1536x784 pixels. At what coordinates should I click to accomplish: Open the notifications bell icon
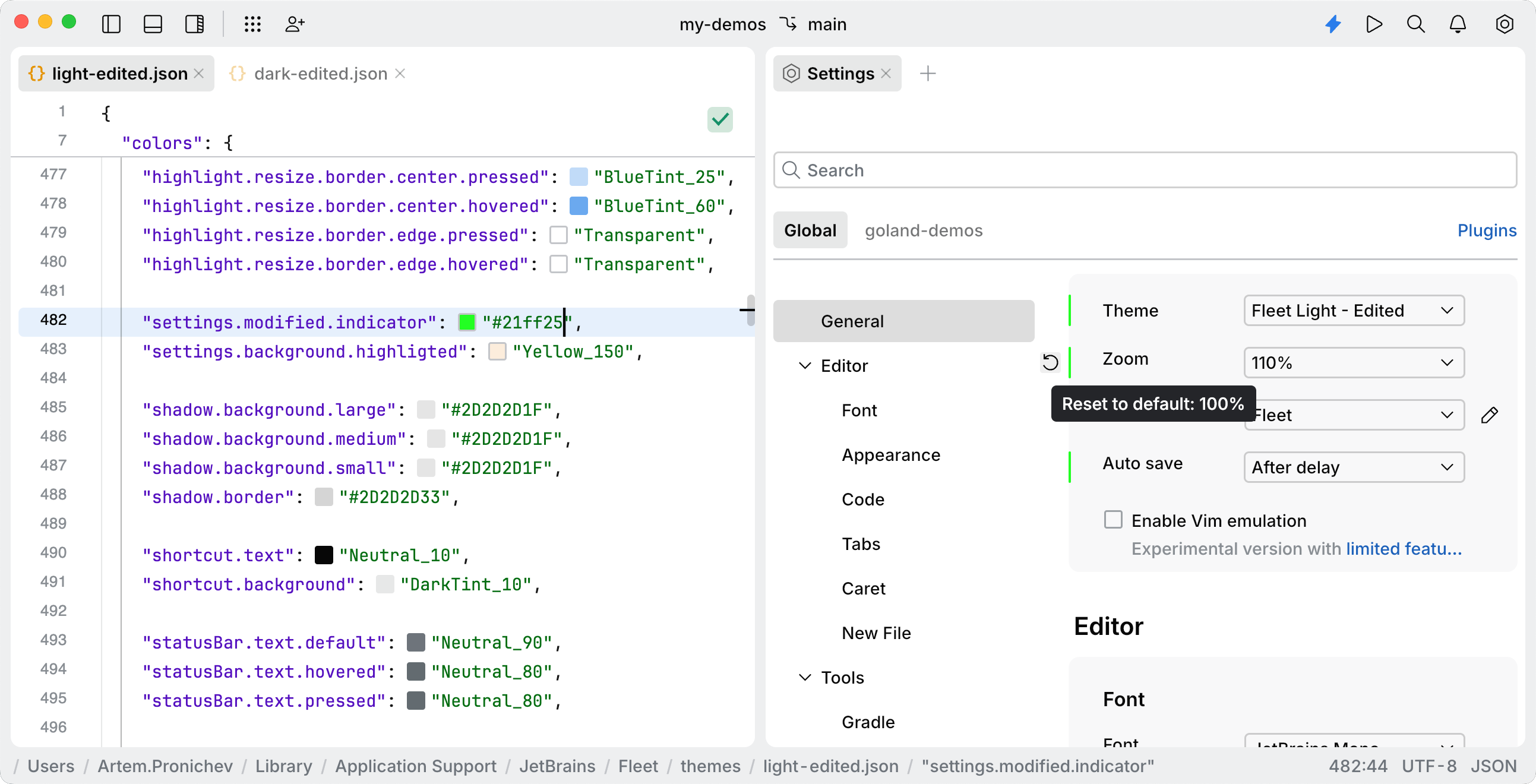click(1457, 24)
